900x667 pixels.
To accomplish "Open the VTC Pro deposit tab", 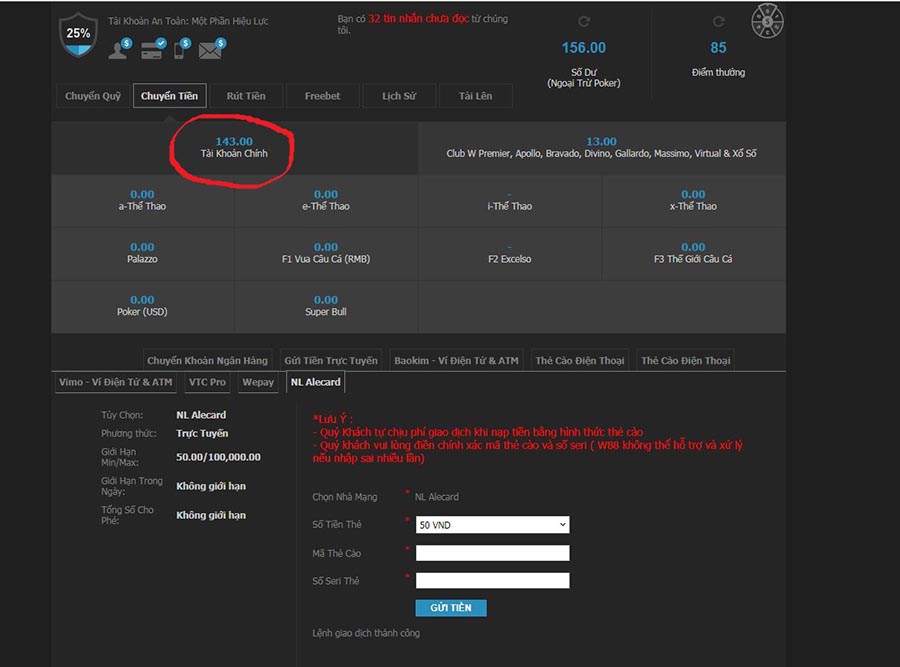I will pos(207,382).
